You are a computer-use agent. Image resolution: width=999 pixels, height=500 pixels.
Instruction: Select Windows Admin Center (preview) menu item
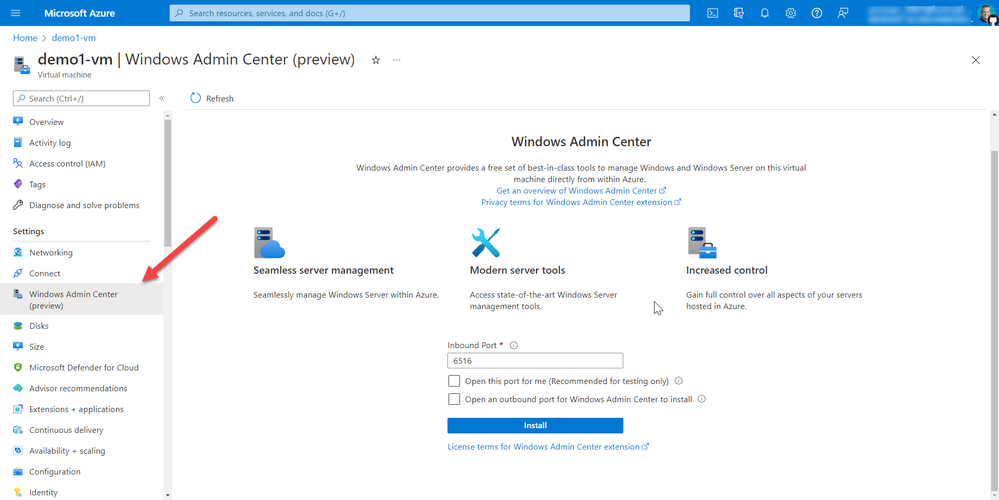click(x=82, y=299)
